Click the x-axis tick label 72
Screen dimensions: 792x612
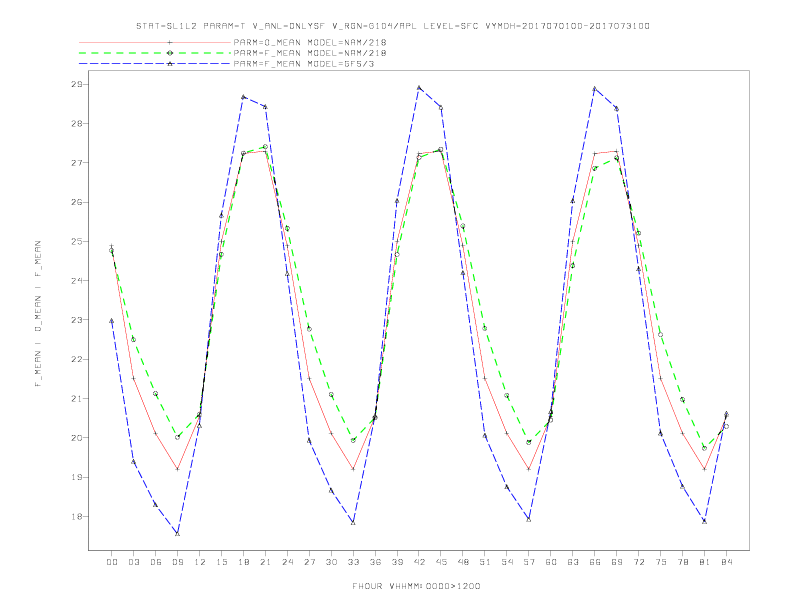[x=639, y=562]
